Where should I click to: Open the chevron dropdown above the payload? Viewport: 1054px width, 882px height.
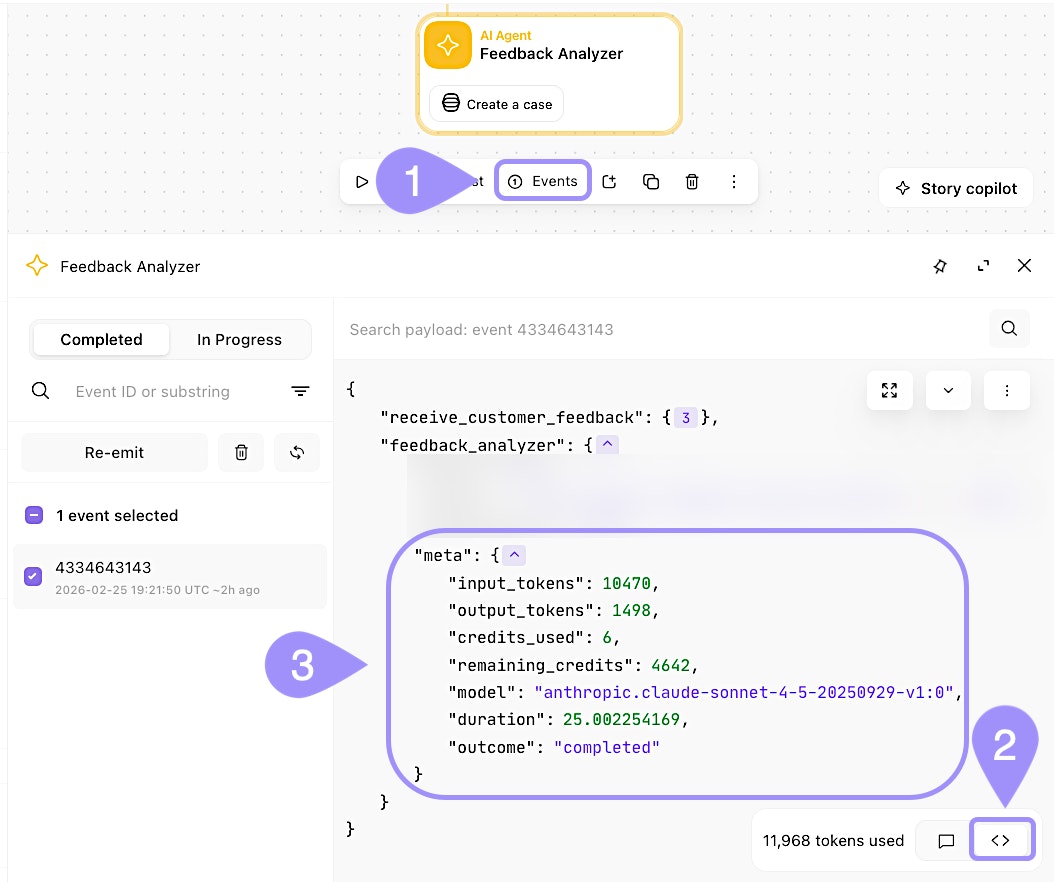[x=949, y=391]
